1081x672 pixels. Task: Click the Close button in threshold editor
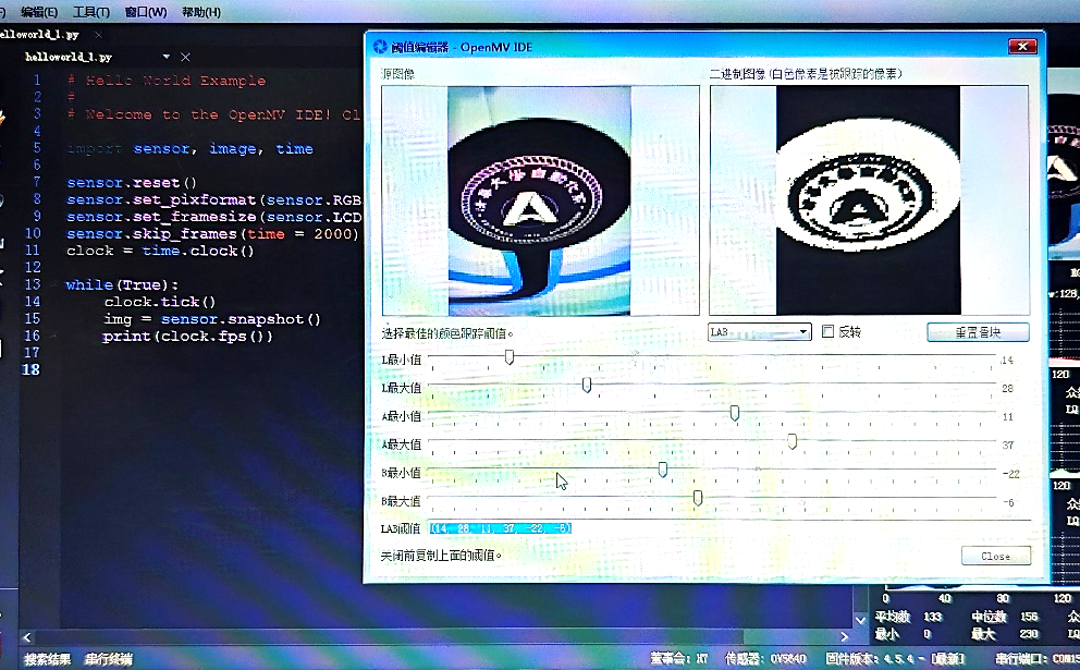point(996,556)
